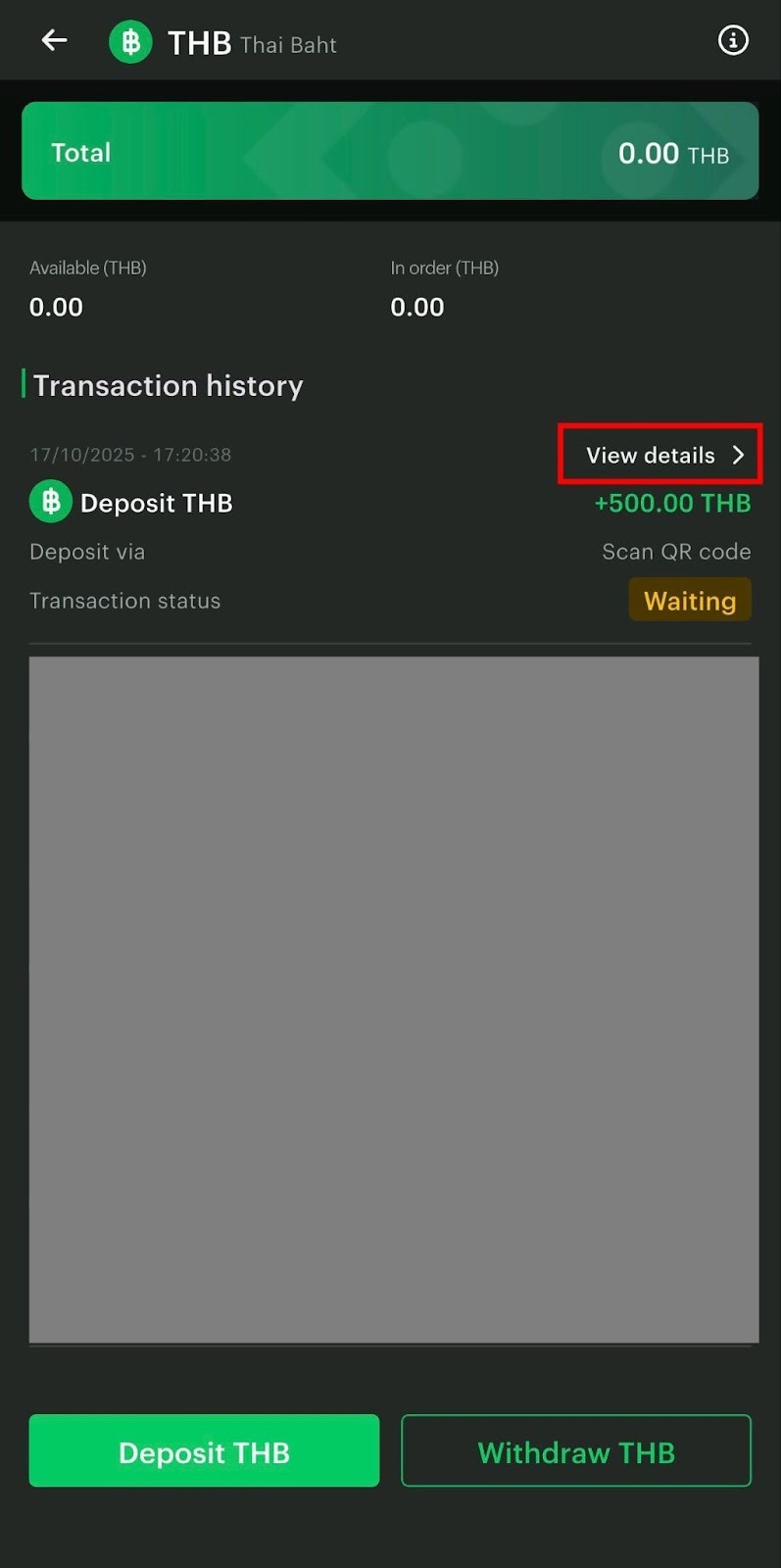Tap the transaction date 17/10/2025 timestamp
The width and height of the screenshot is (781, 1568).
[130, 455]
